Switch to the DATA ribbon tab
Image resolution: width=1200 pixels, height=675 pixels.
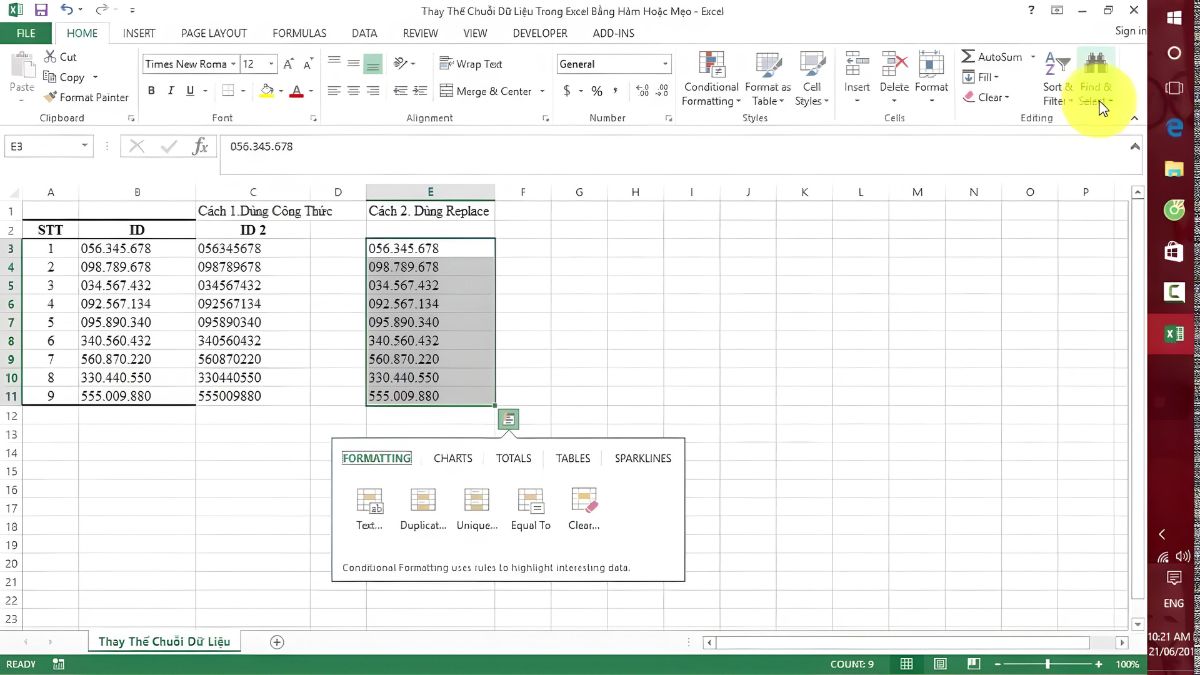click(x=364, y=33)
